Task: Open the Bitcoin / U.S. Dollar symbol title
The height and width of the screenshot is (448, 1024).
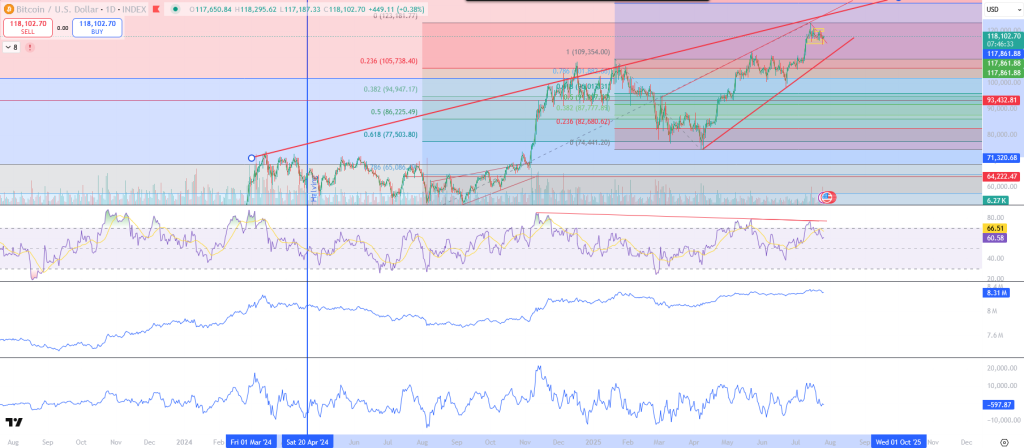Action: (x=57, y=9)
